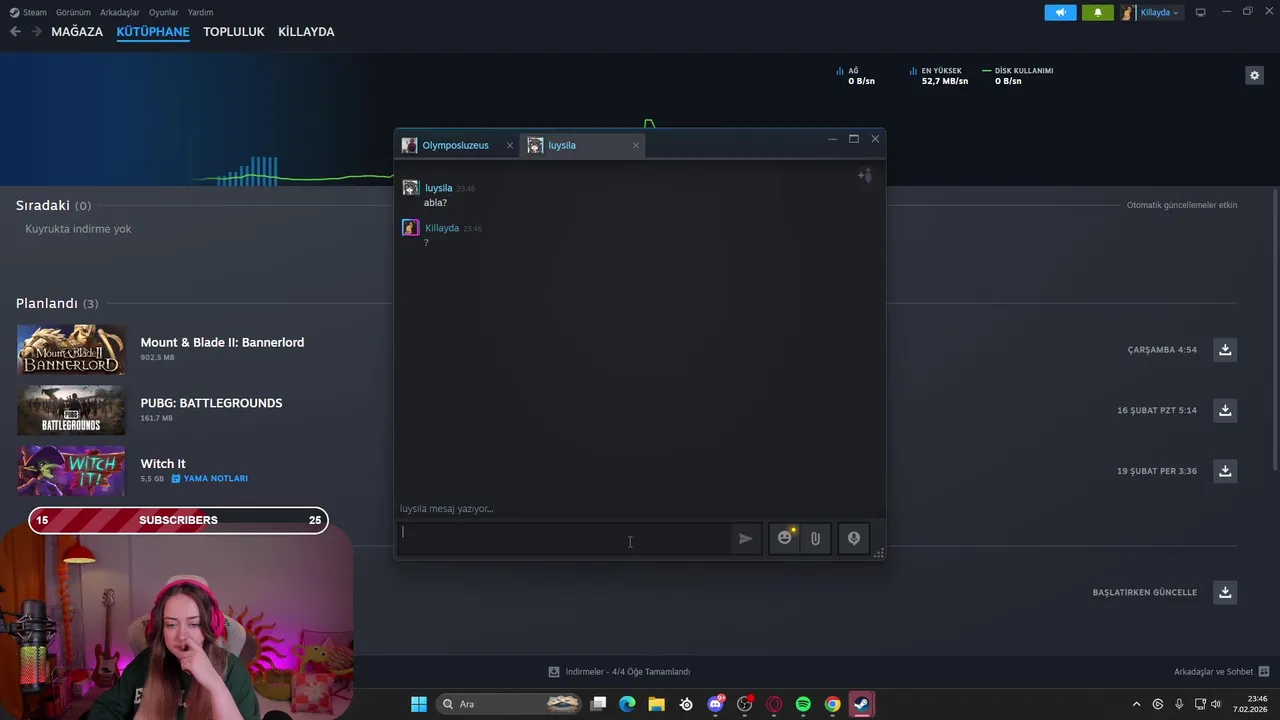
Task: Click the Steam taskbar icon
Action: click(861, 704)
